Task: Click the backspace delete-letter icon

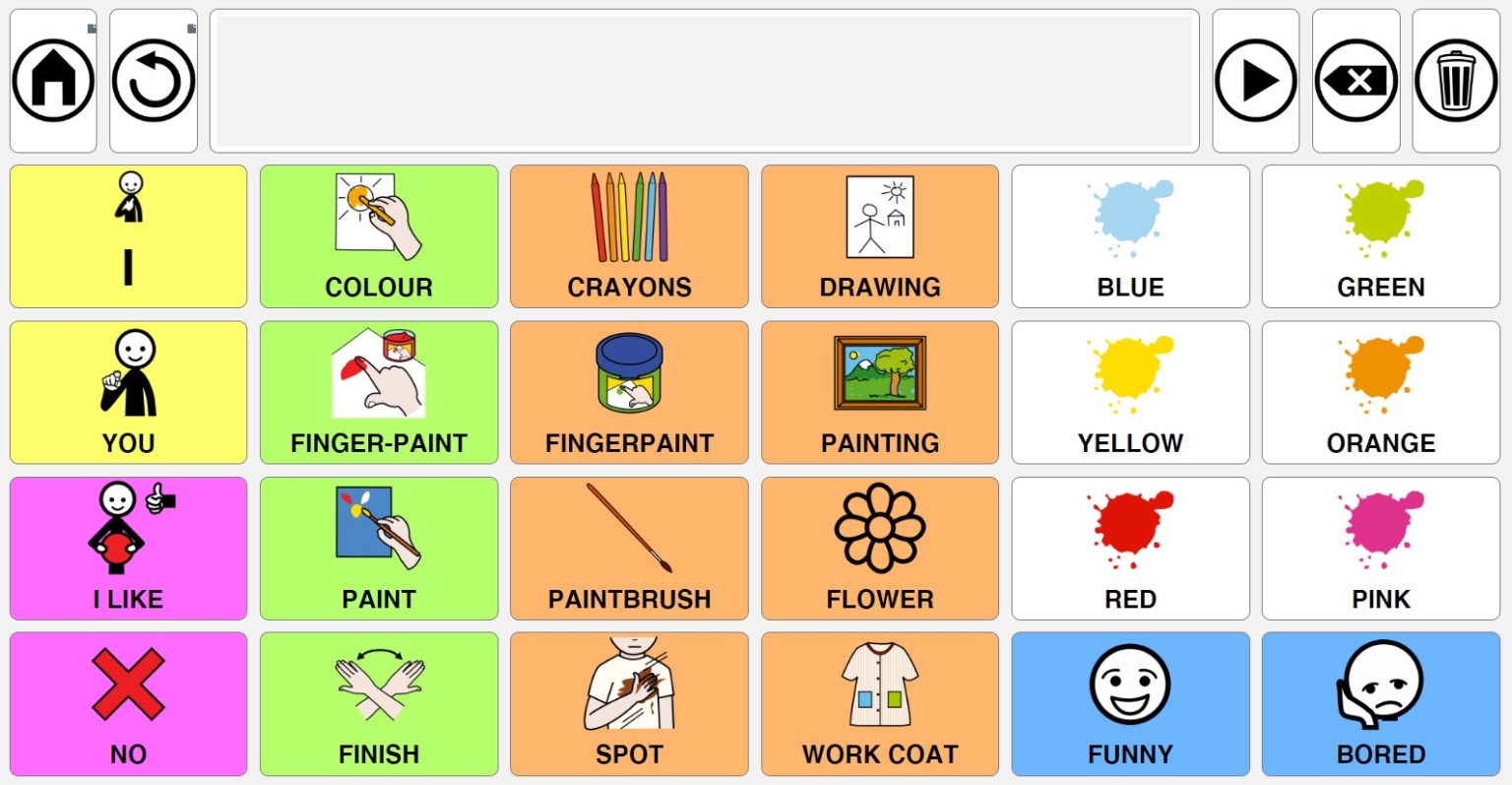Action: coord(1355,80)
